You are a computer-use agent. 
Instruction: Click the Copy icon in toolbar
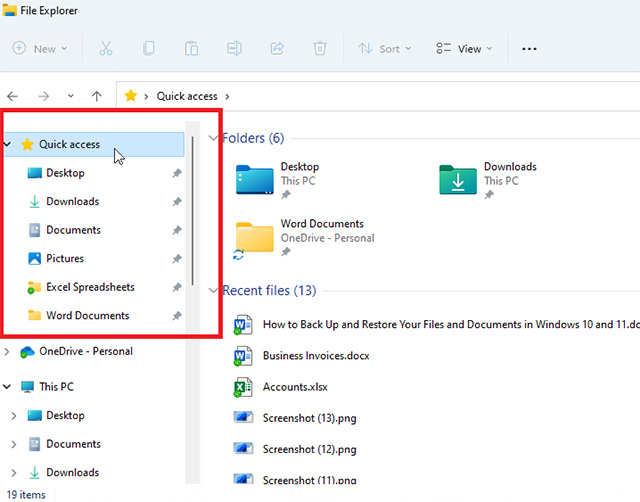tap(149, 48)
